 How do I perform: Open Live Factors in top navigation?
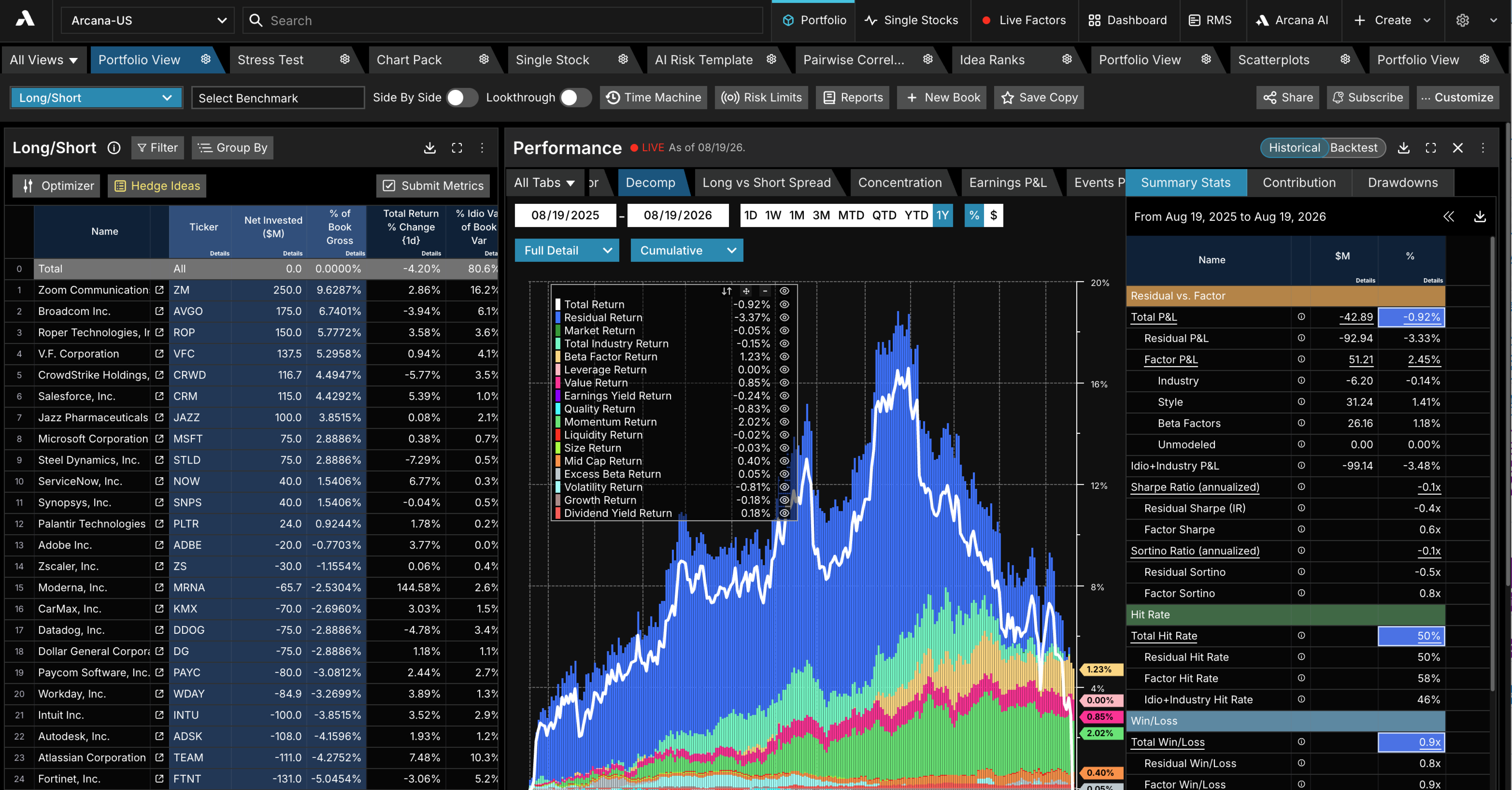(x=1024, y=20)
